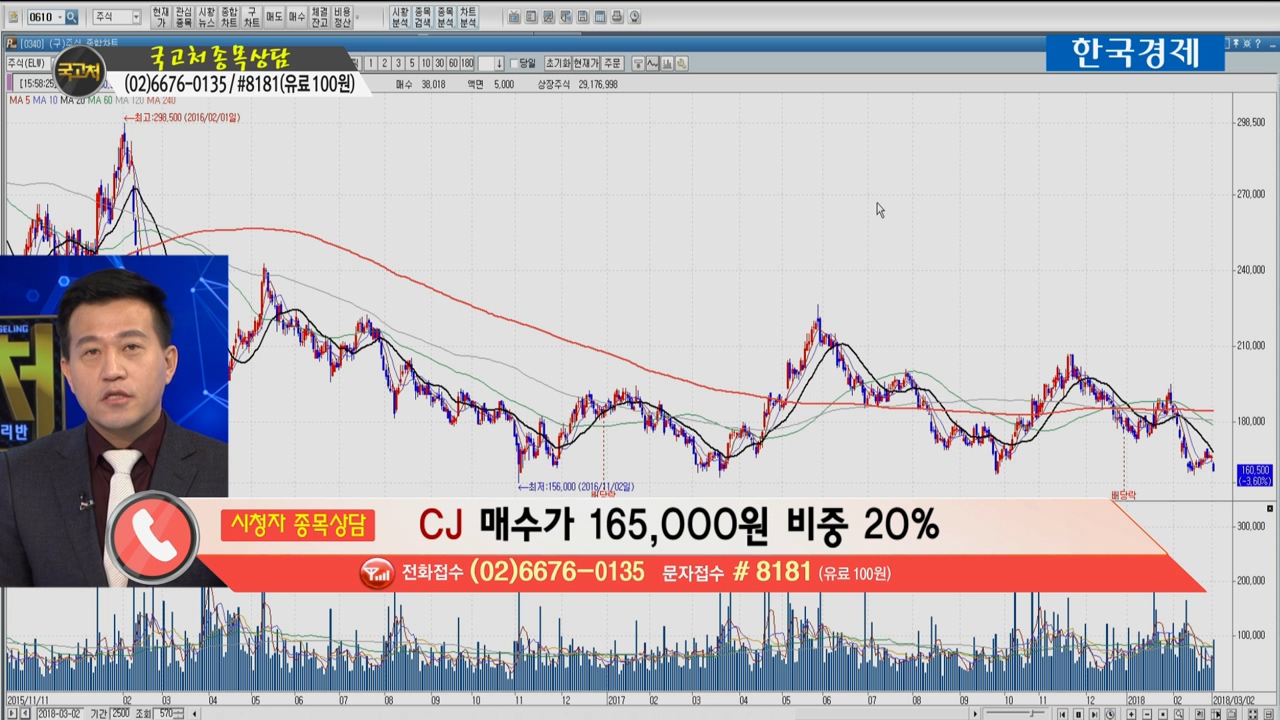Open chart settings wrench icon

681,63
